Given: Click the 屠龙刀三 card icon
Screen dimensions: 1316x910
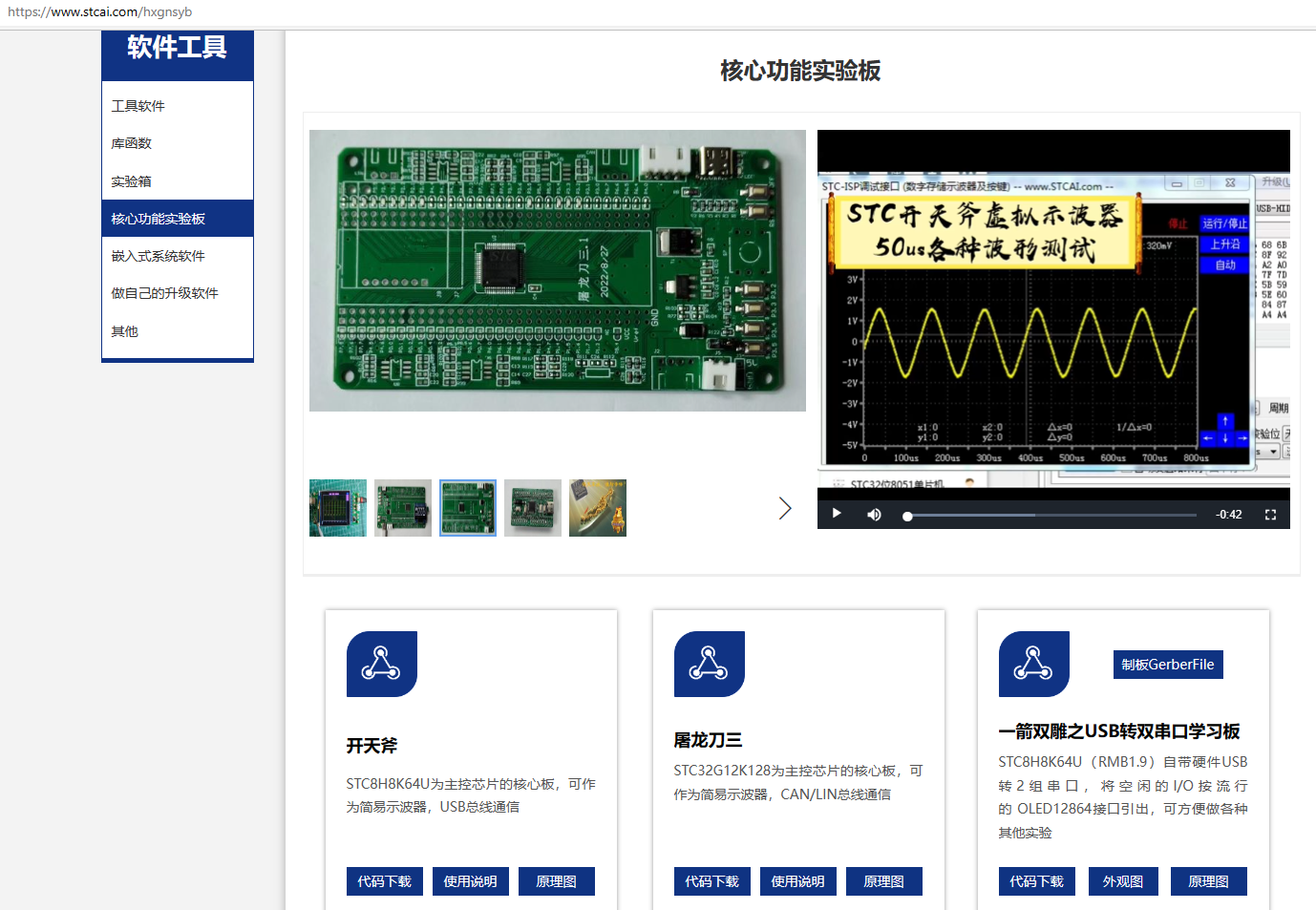Looking at the screenshot, I should pos(710,664).
